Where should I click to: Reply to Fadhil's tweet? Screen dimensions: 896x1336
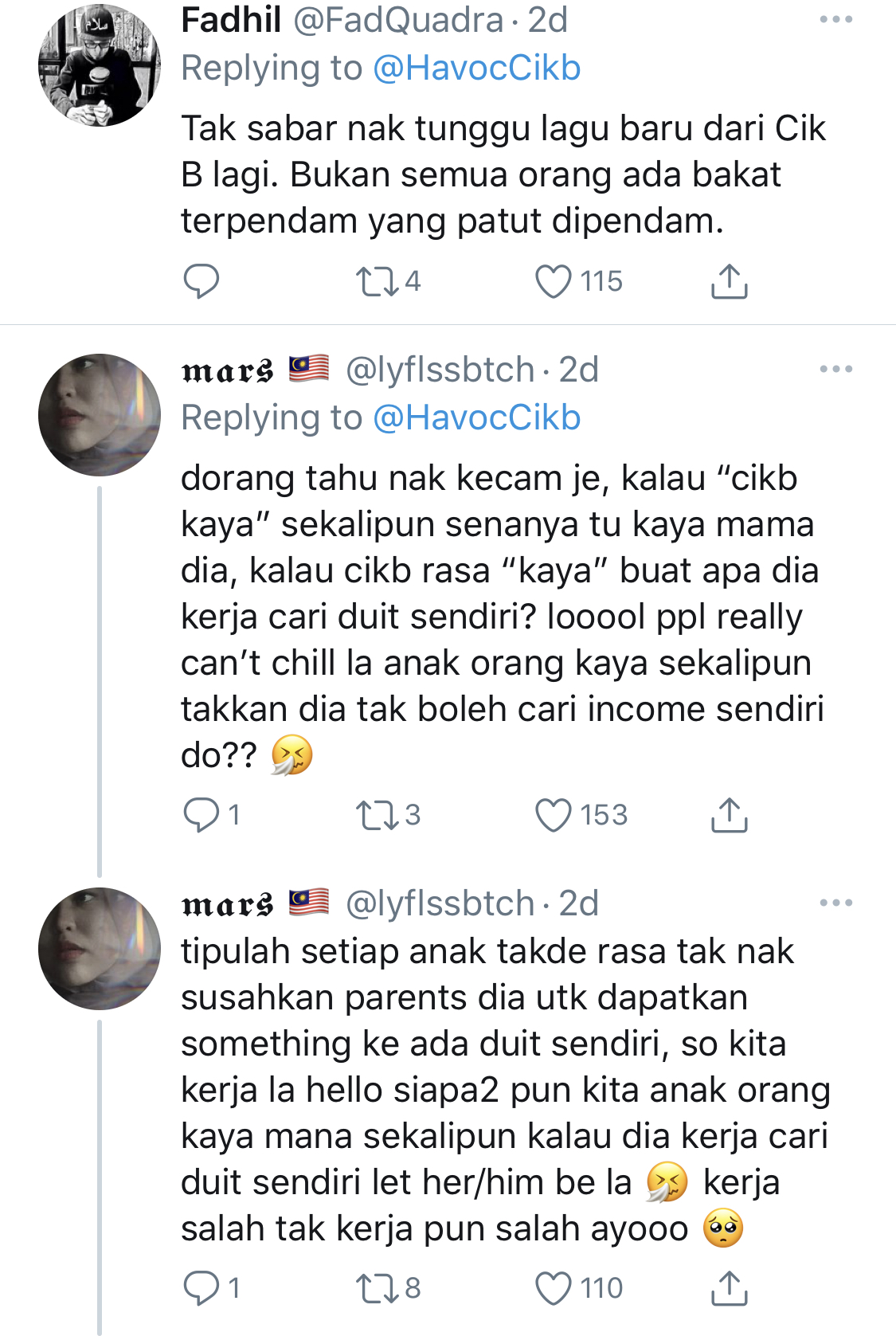point(201,281)
